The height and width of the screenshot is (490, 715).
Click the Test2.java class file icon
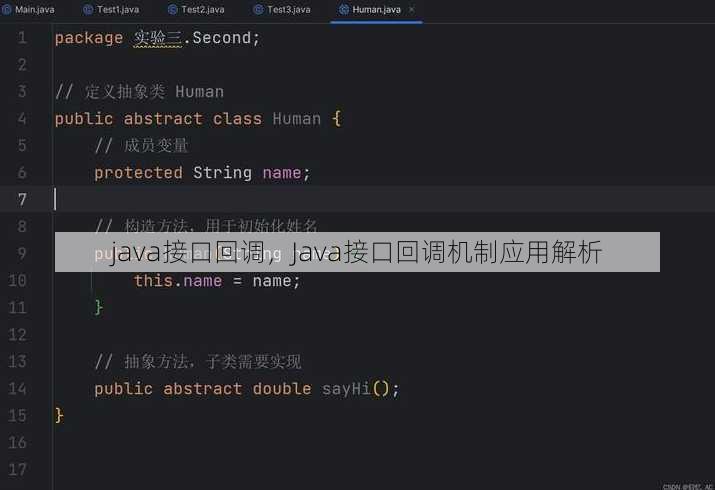[172, 10]
